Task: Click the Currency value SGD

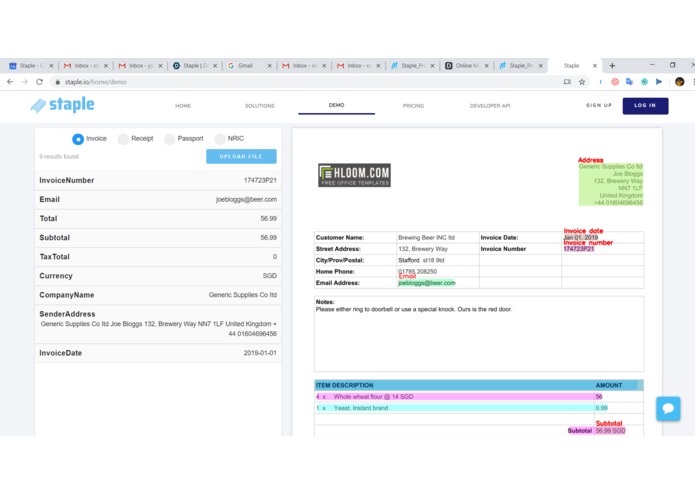Action: (x=269, y=276)
